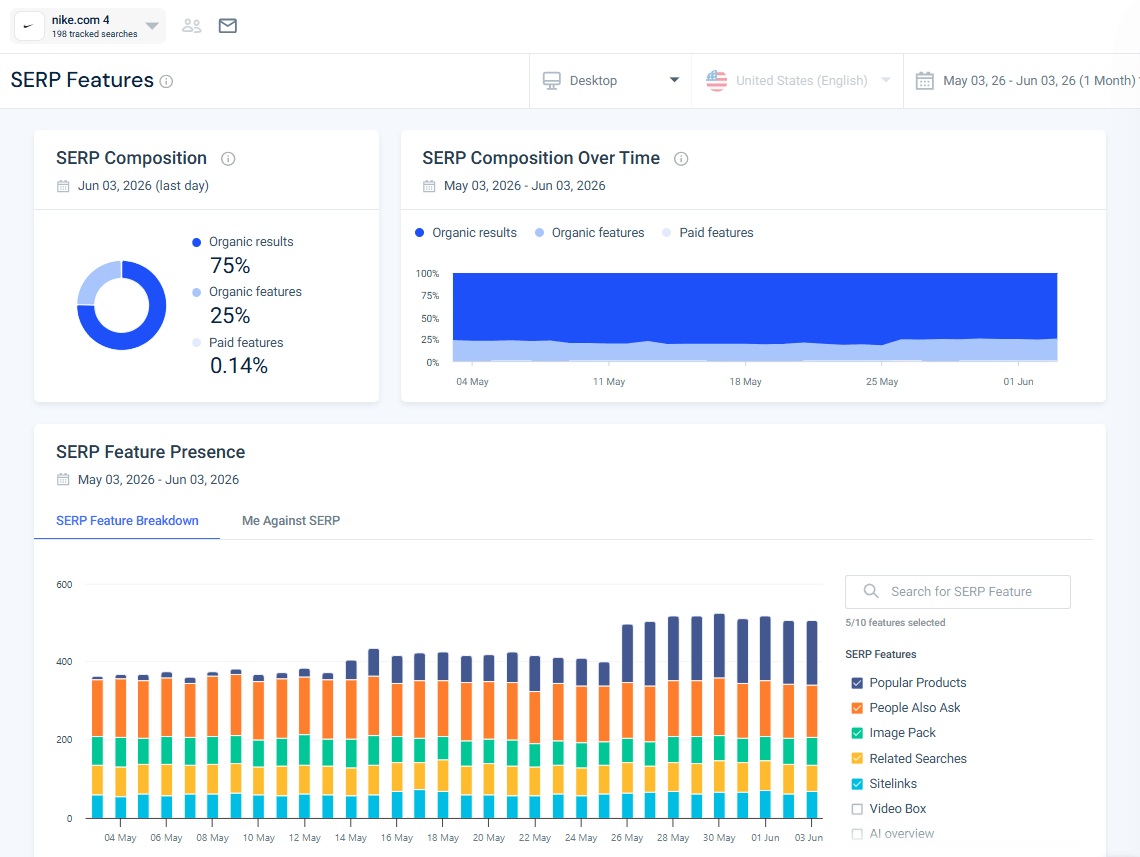Click the '198 tracked searches' text
This screenshot has width=1140, height=857.
tap(95, 34)
